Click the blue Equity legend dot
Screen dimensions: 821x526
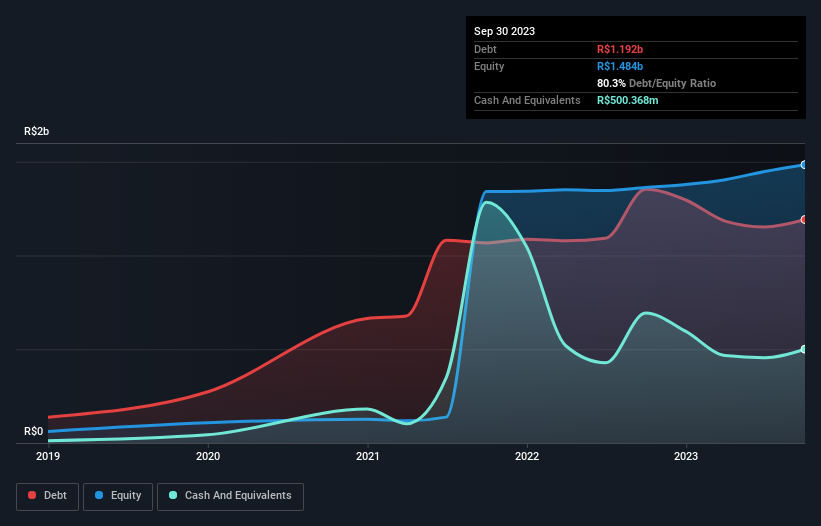99,495
